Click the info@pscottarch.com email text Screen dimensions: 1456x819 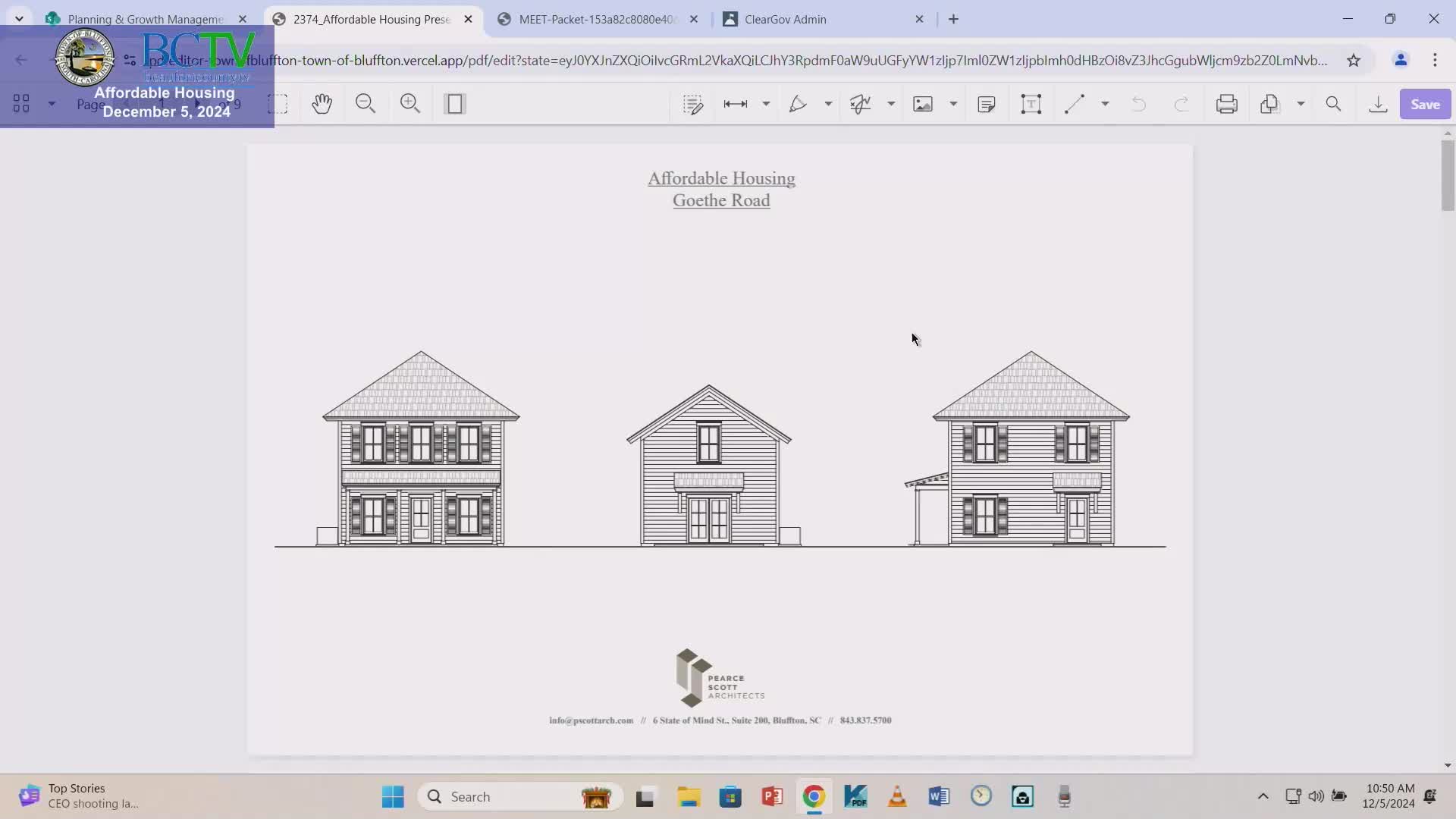(x=591, y=720)
